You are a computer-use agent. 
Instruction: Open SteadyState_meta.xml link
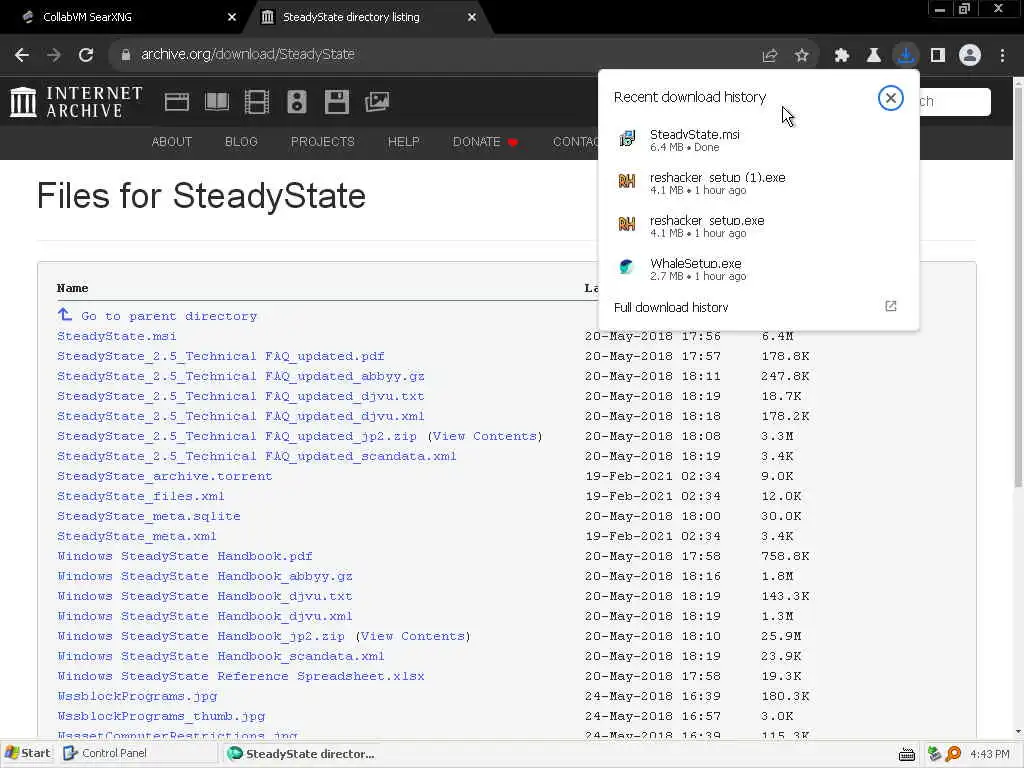(136, 536)
